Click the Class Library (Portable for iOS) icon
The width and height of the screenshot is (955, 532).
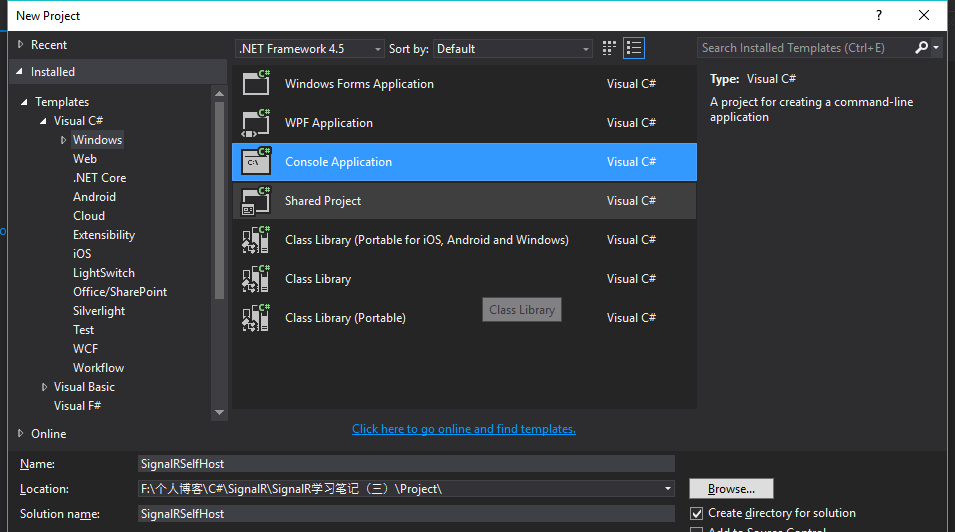256,239
